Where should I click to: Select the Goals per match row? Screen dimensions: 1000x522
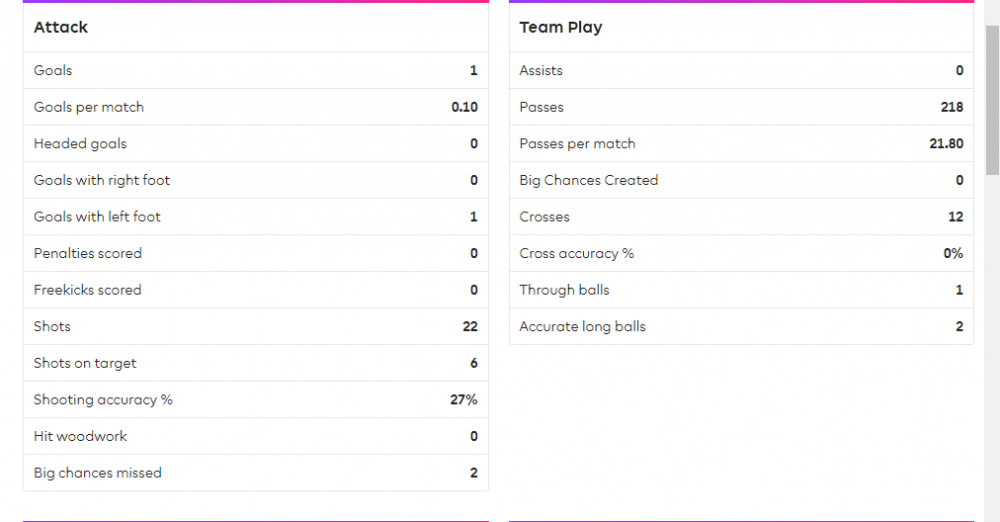tap(255, 107)
